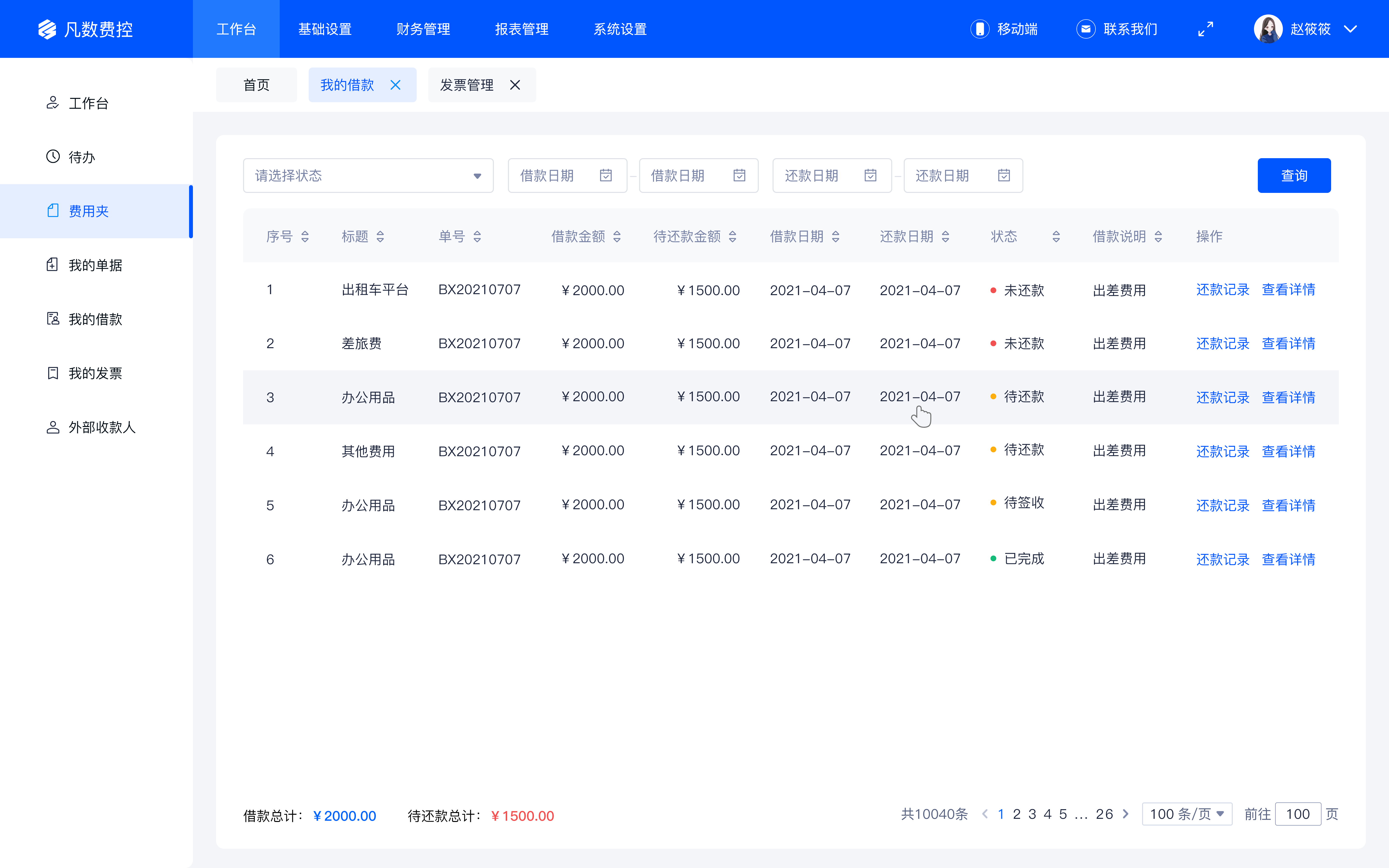Click the 我的单据 document icon

click(x=53, y=265)
